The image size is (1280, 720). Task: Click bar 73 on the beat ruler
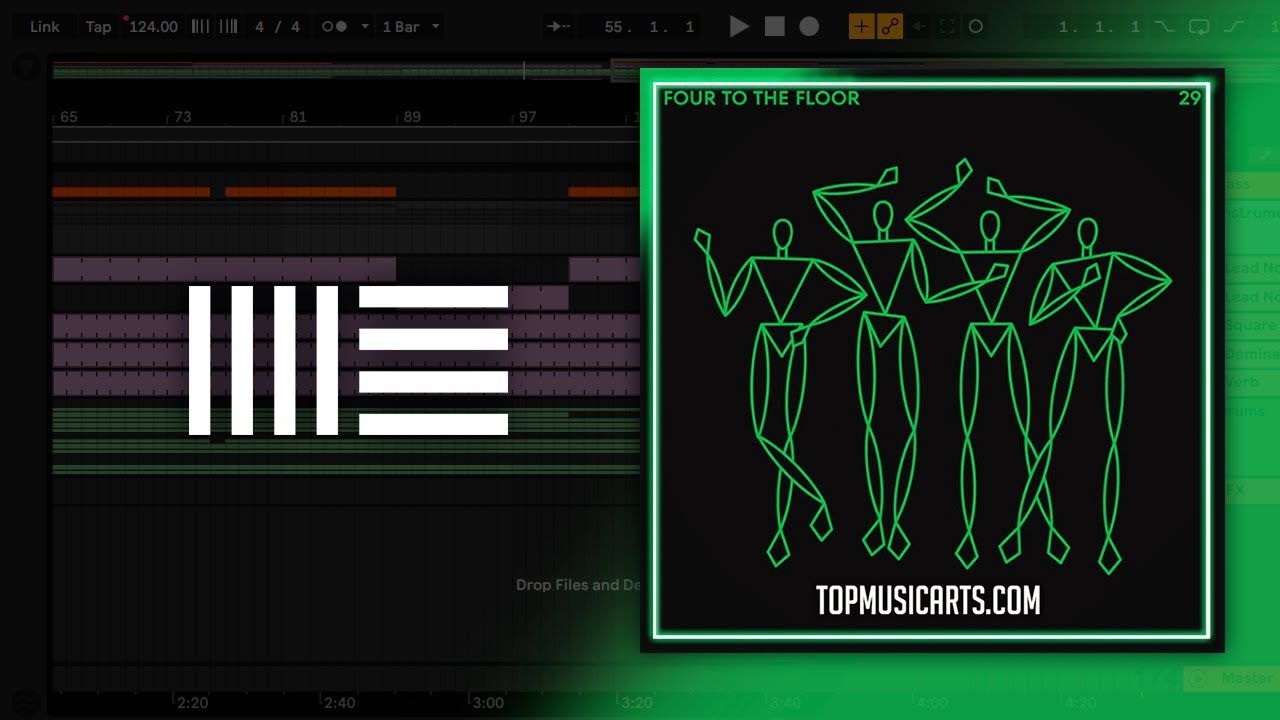click(x=182, y=117)
